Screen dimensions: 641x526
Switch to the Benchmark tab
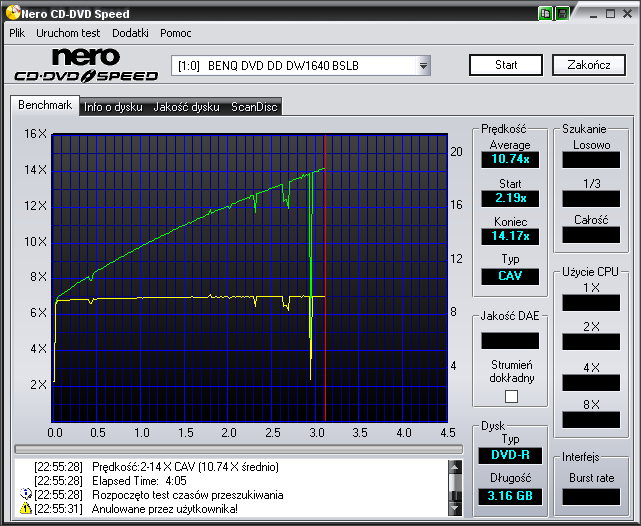(45, 105)
